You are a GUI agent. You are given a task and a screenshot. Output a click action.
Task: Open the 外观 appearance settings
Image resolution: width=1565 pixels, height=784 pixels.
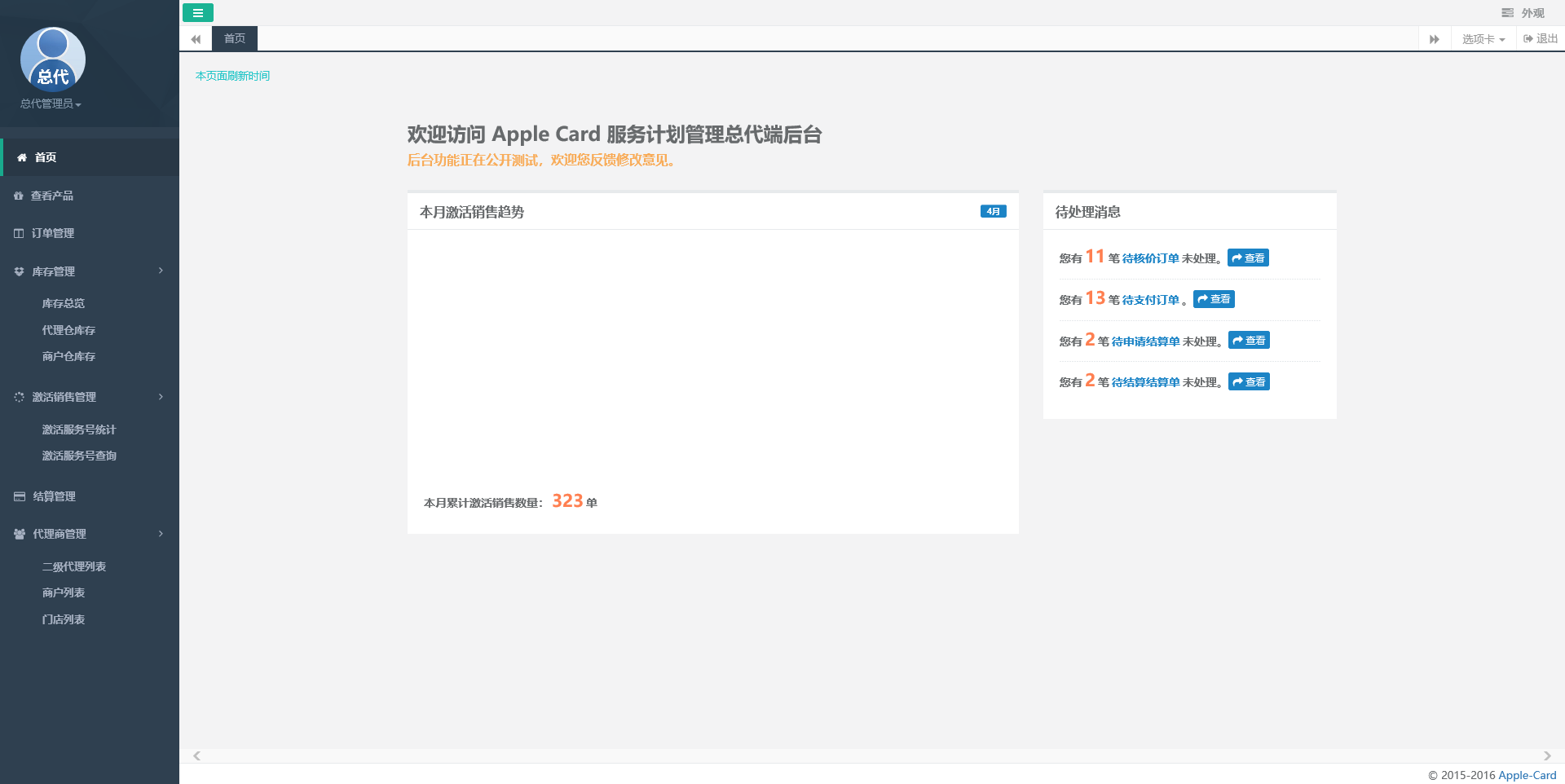click(1523, 13)
